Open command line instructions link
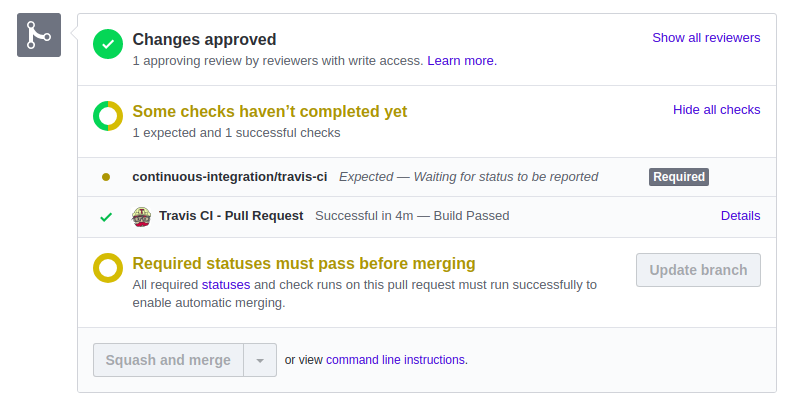Image resolution: width=799 pixels, height=398 pixels. point(395,360)
